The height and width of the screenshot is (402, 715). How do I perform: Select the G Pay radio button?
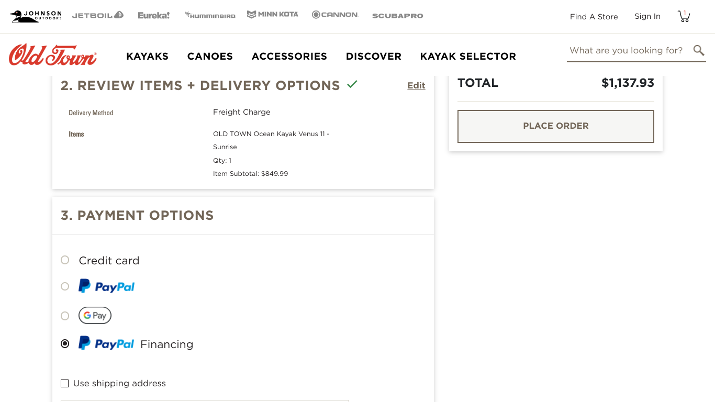point(65,315)
